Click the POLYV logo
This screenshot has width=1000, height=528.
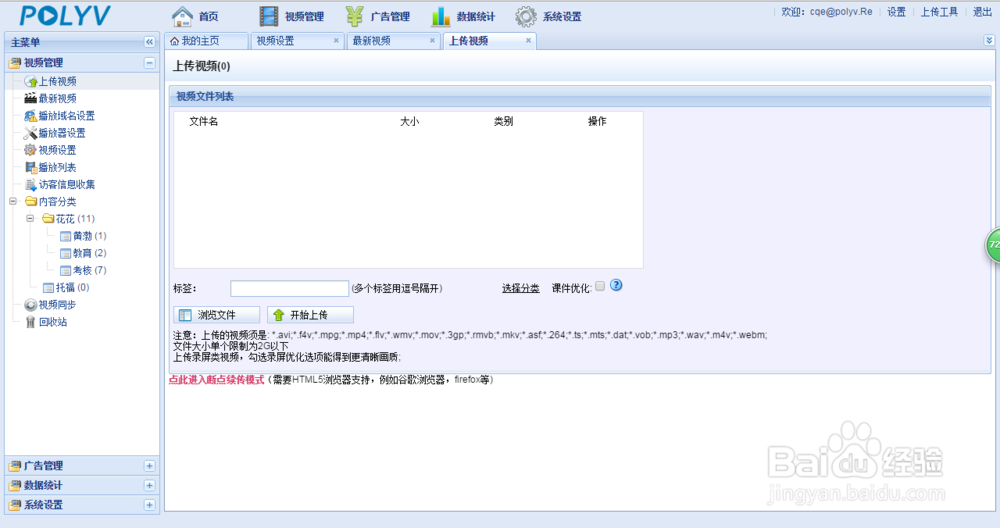pos(65,15)
